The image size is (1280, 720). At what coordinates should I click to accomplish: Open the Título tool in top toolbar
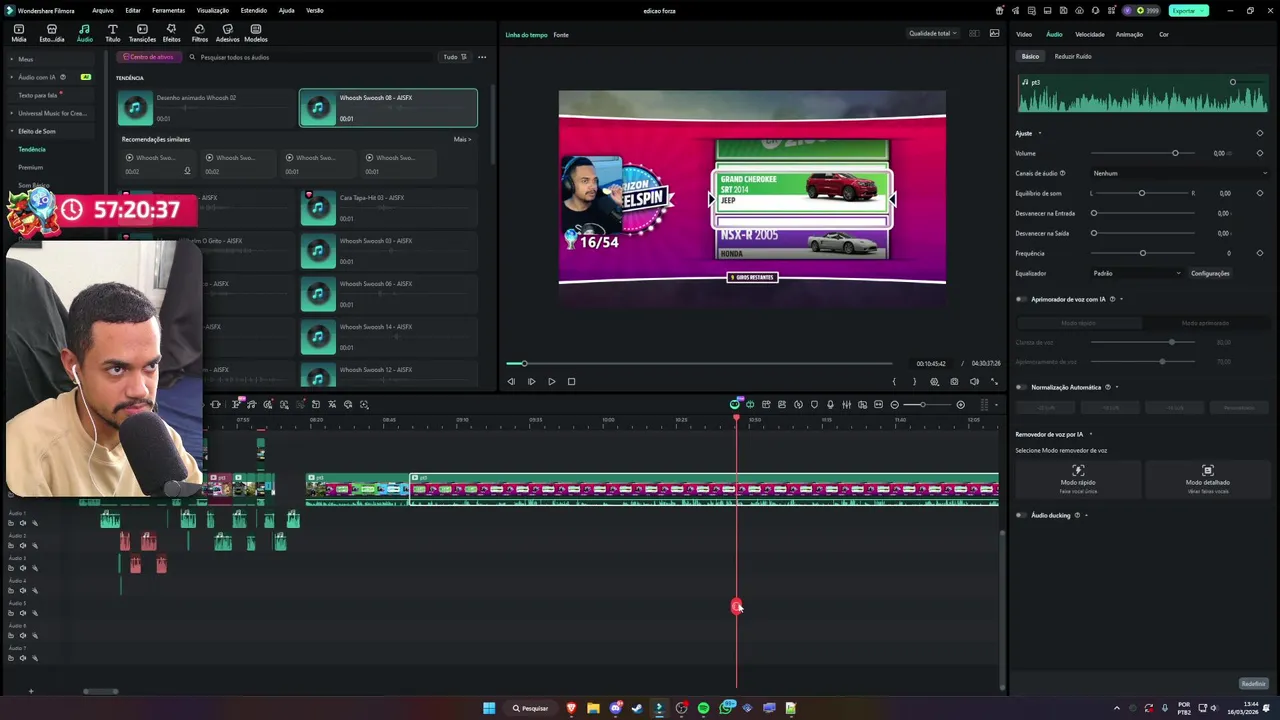click(112, 33)
